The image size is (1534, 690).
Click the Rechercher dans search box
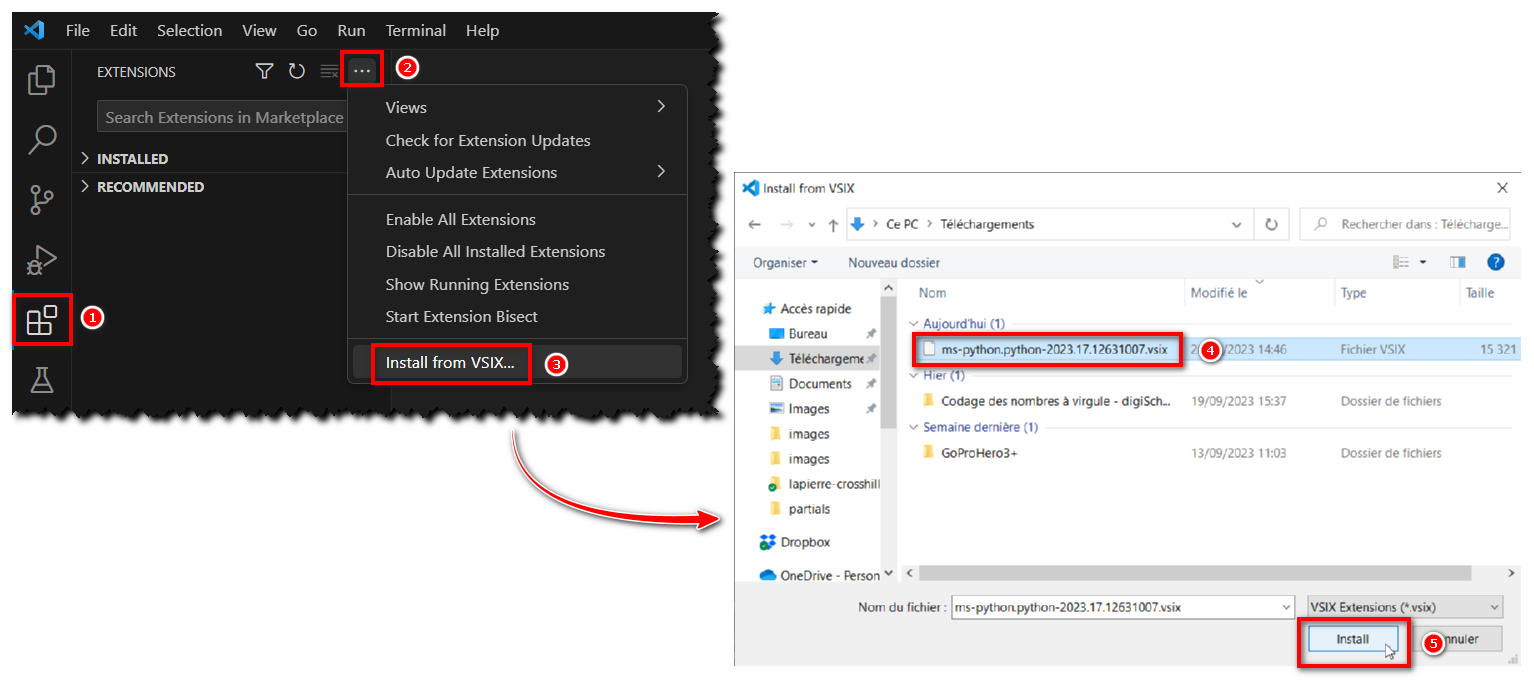[1405, 224]
